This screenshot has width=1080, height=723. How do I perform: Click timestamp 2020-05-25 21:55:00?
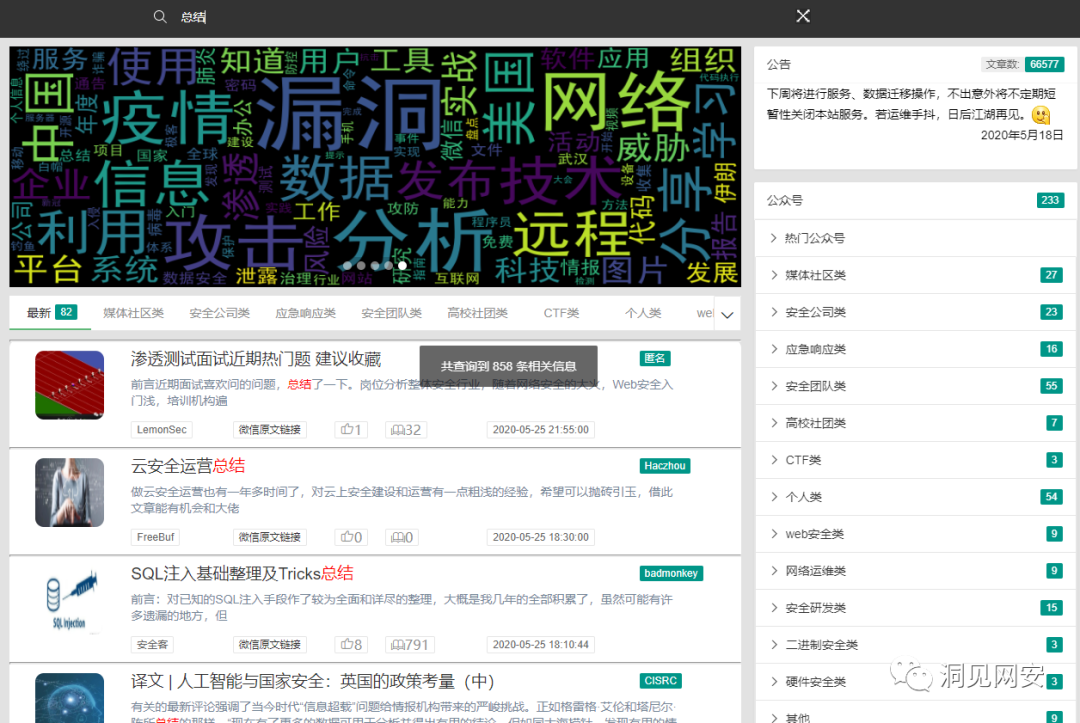click(541, 430)
